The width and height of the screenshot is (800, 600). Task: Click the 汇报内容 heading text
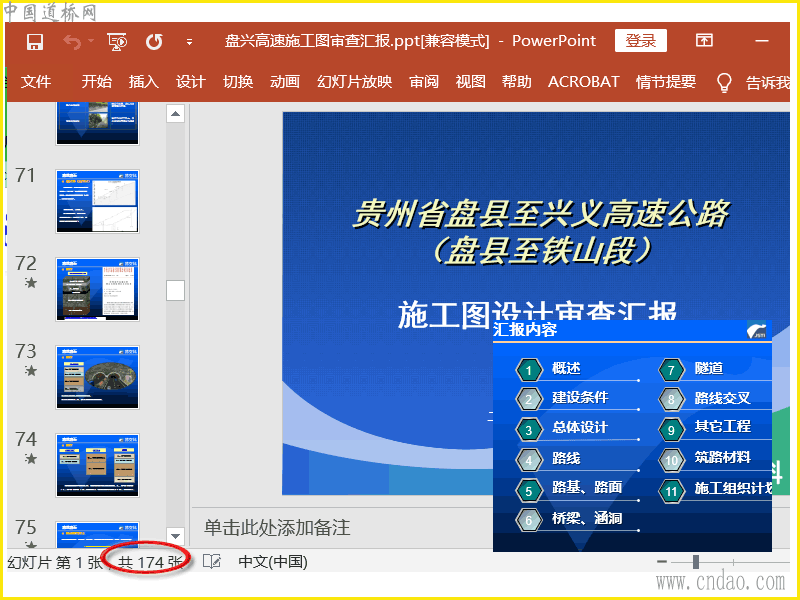pyautogui.click(x=525, y=330)
